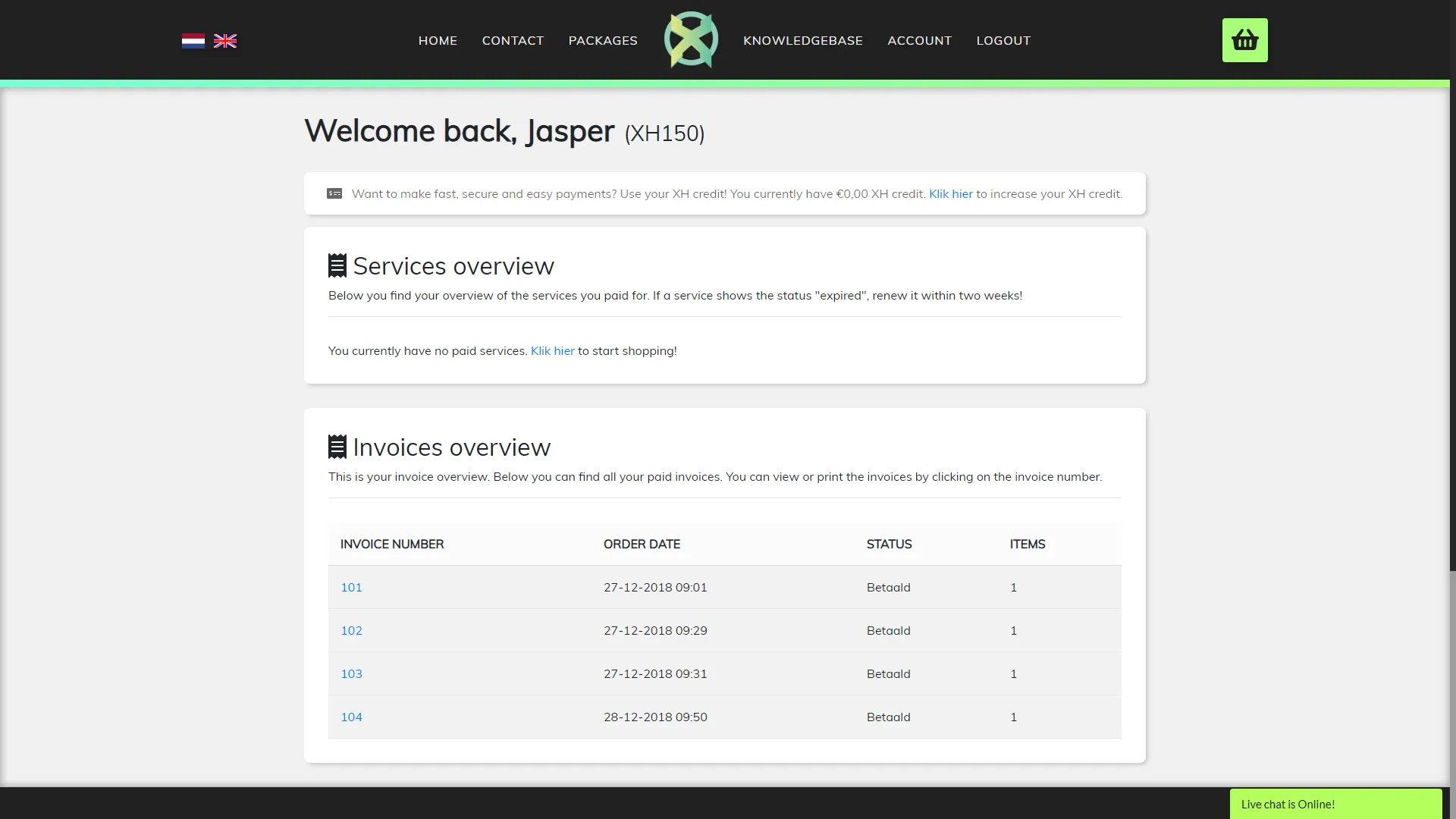1456x819 pixels.
Task: Click the Betaald status of invoice 104
Action: pos(889,717)
